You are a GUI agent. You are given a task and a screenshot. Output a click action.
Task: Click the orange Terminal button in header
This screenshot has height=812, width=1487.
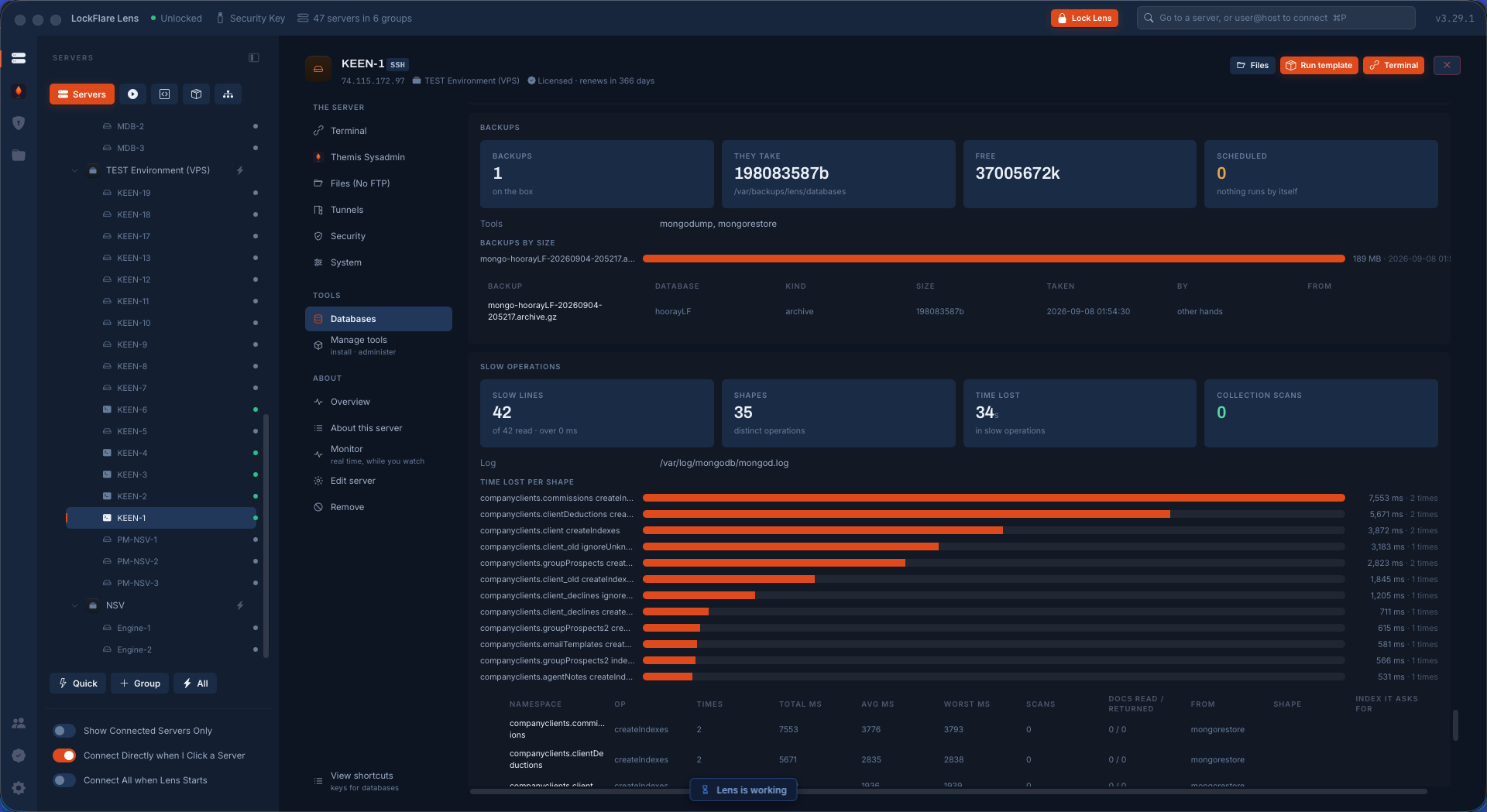click(1394, 65)
